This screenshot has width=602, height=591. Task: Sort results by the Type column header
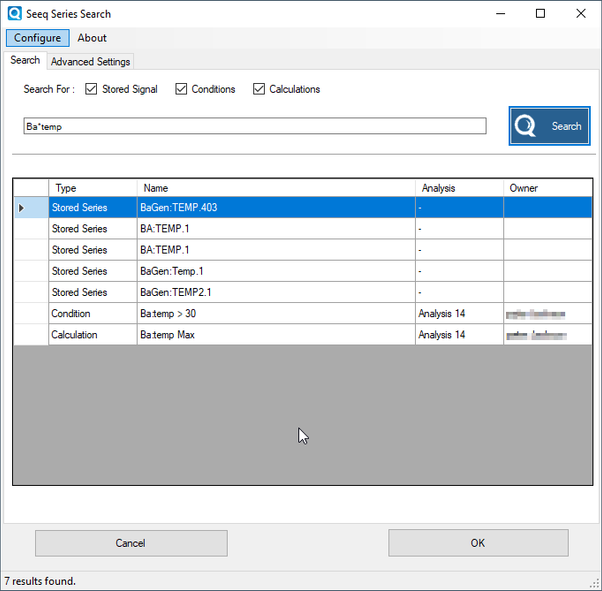coord(92,188)
